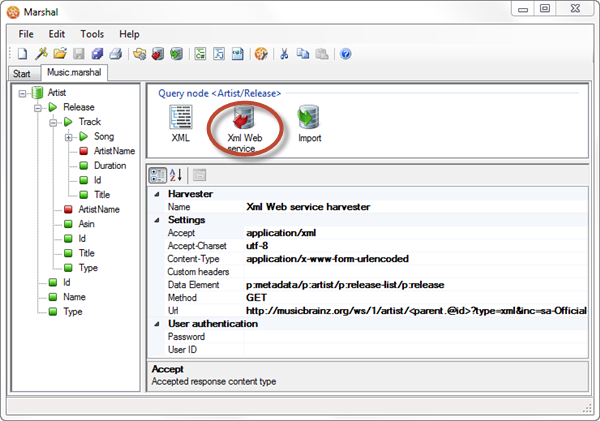Click the Cut scissors toolbar icon

(285, 53)
